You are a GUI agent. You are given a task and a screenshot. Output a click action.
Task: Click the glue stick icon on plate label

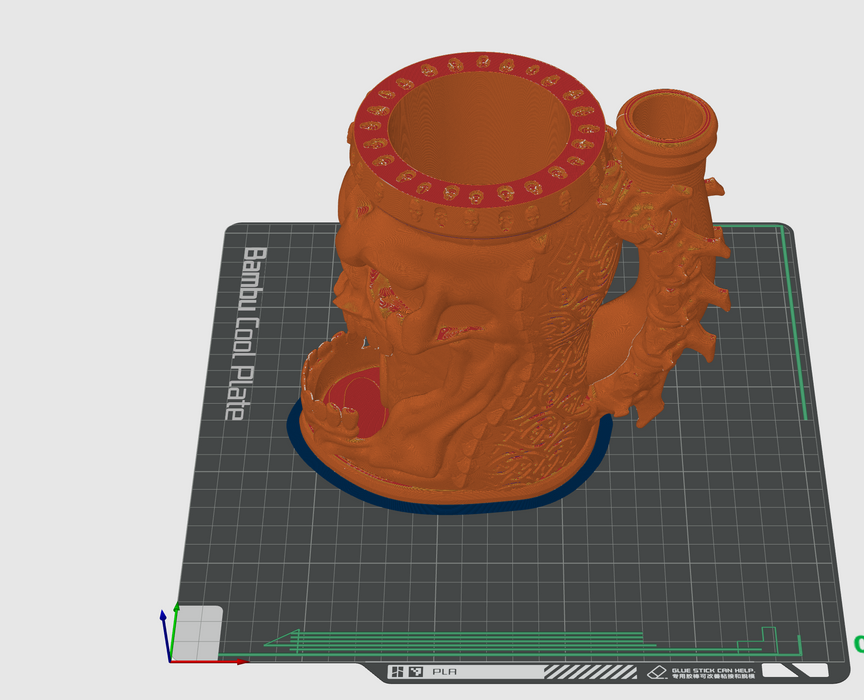click(656, 672)
